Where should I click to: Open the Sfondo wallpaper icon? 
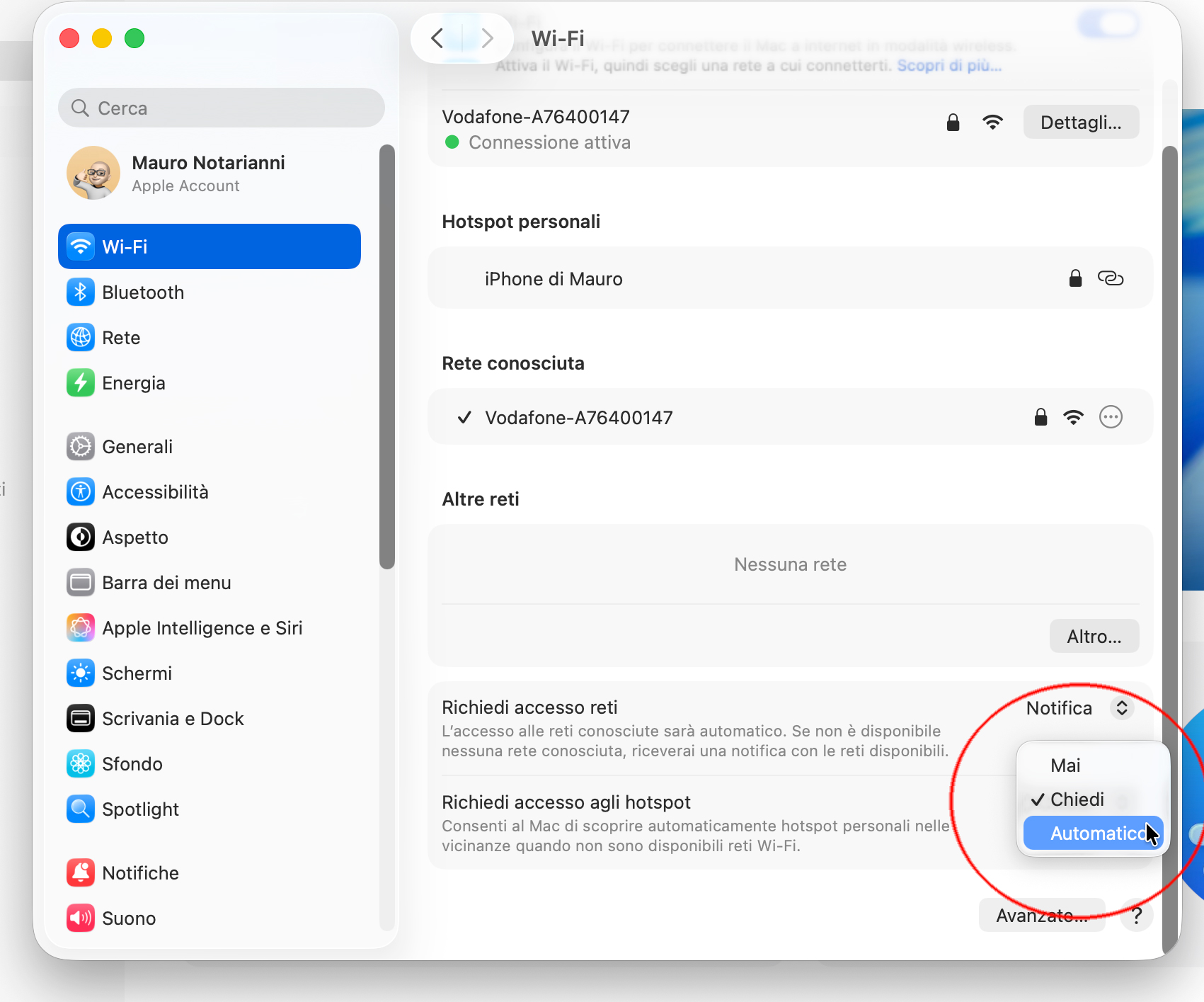(x=81, y=763)
